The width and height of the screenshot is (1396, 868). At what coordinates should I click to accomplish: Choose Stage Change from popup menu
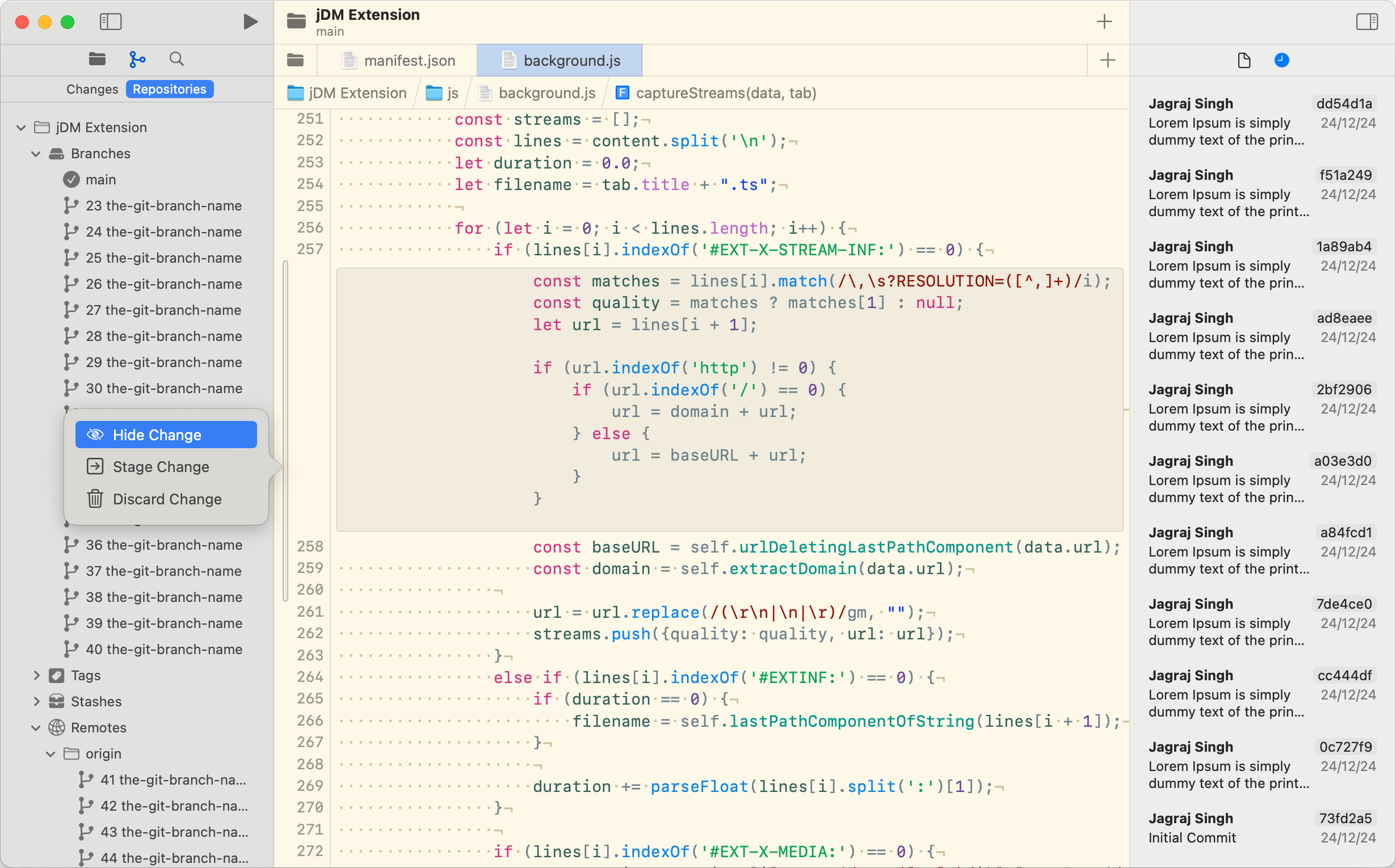point(161,467)
